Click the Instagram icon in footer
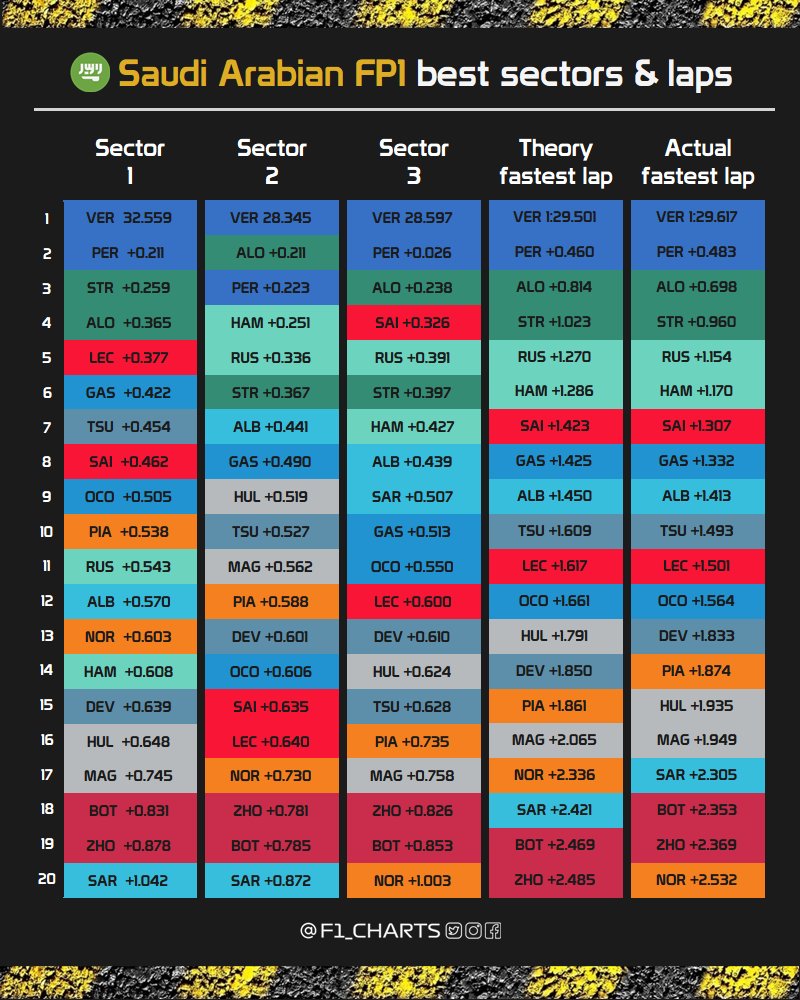The height and width of the screenshot is (1000, 800). (473, 931)
